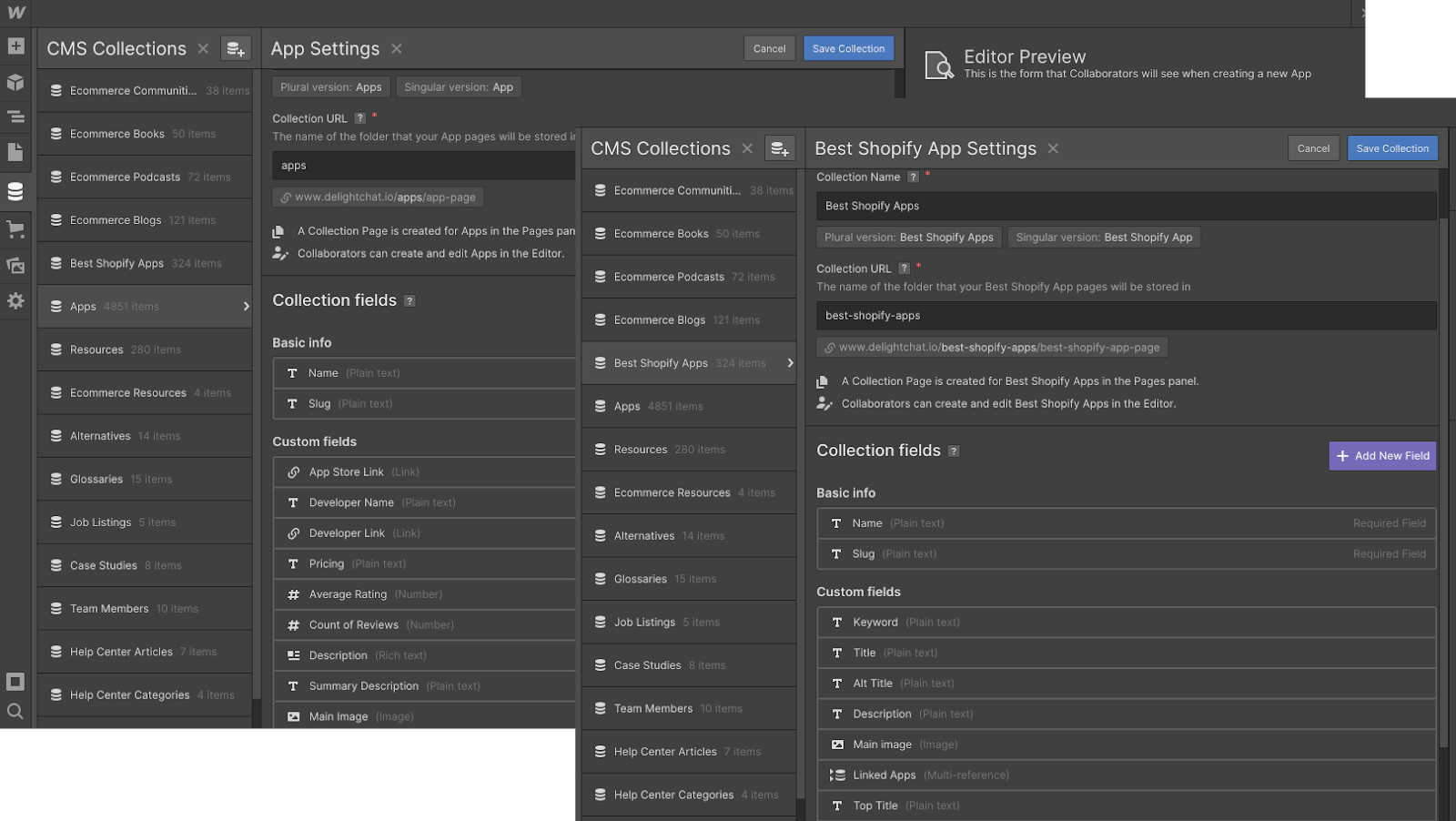
Task: Open the apps/app-page URL preview link
Action: click(x=378, y=198)
